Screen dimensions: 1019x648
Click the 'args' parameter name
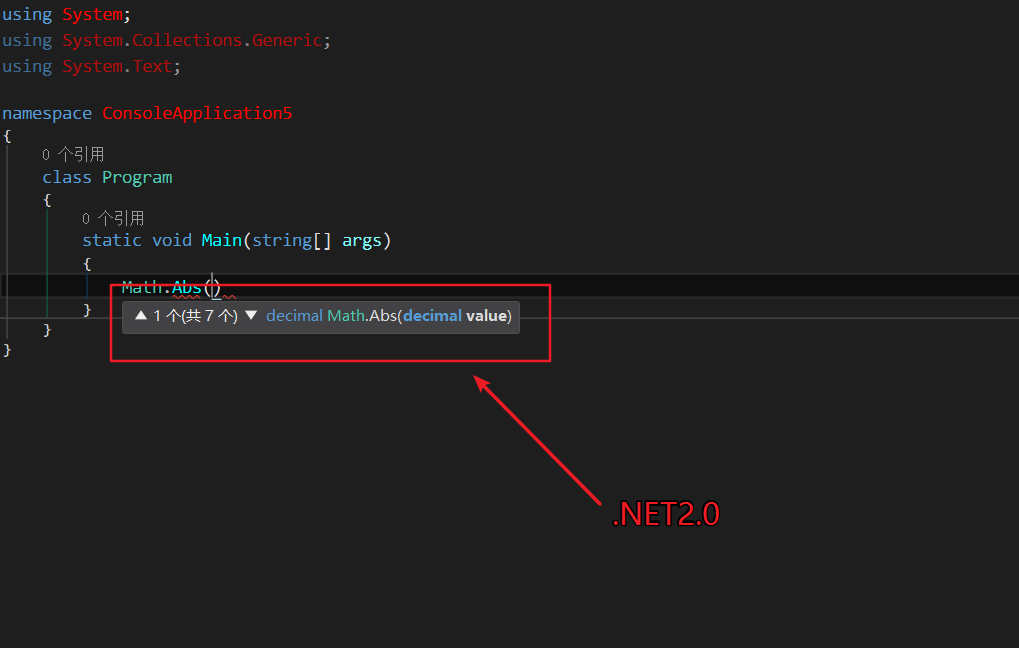(362, 241)
